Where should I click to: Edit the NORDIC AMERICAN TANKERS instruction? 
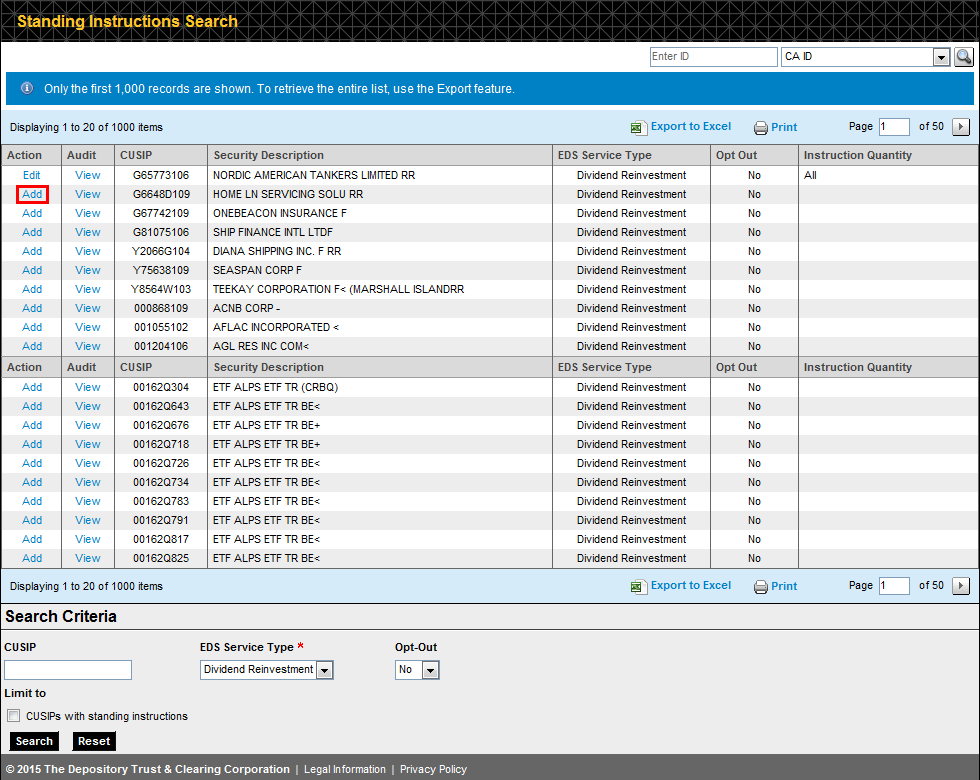click(31, 175)
